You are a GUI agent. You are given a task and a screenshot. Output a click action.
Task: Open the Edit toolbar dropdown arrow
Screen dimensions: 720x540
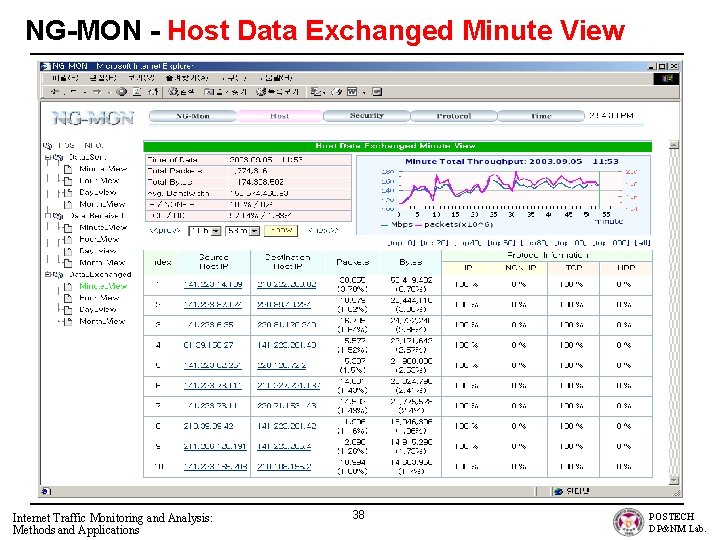(364, 92)
